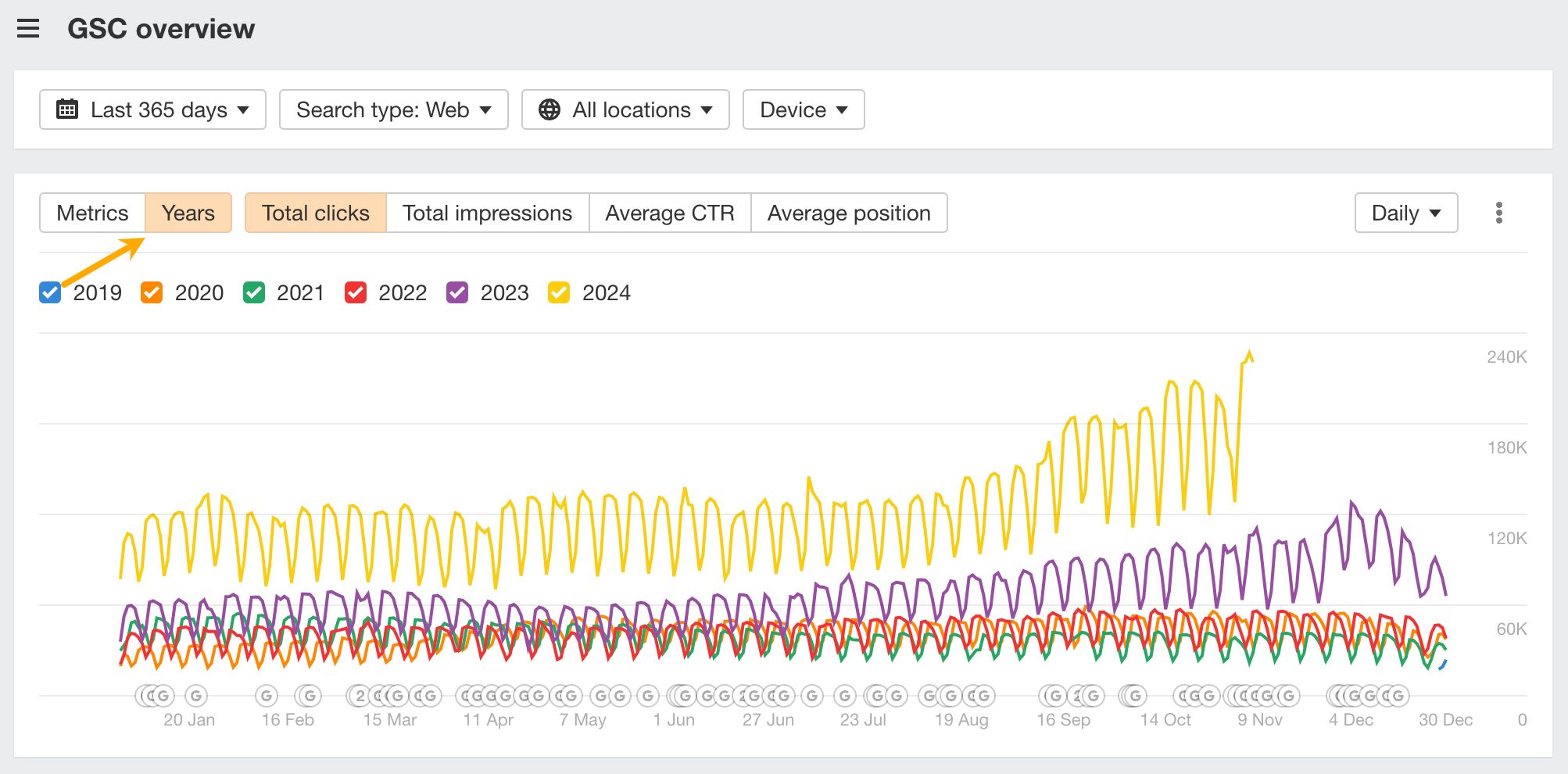This screenshot has height=774, width=1568.
Task: Click the three-dot more options icon
Action: pos(1498,213)
